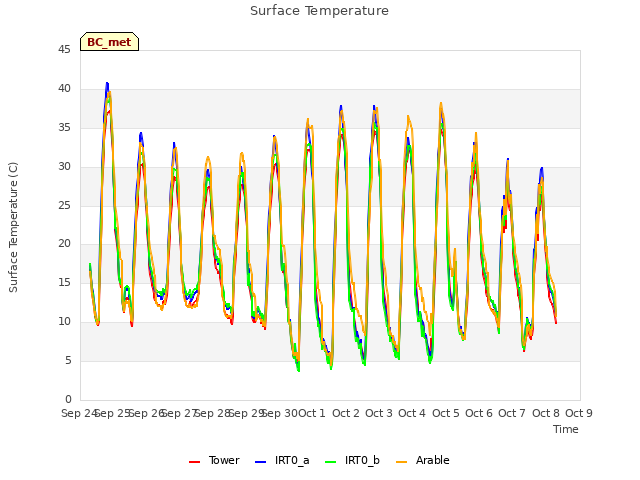The width and height of the screenshot is (640, 480).
Task: Click the orange Arable legend swatch
Action: point(401,462)
